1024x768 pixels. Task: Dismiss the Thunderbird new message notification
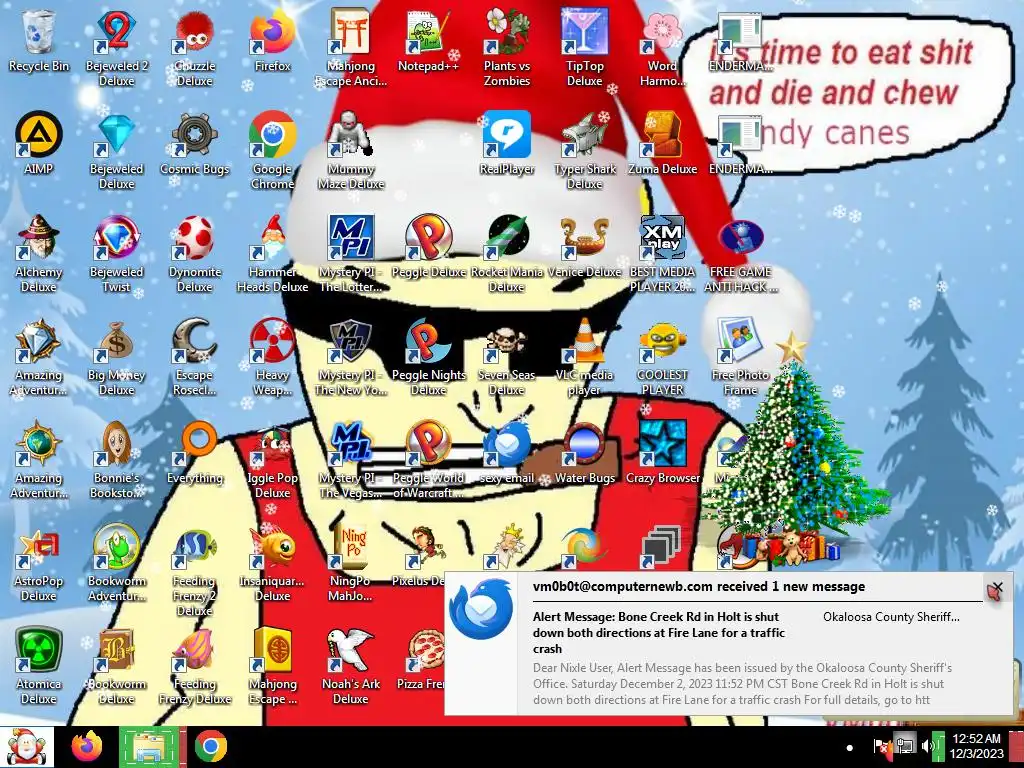[x=997, y=588]
